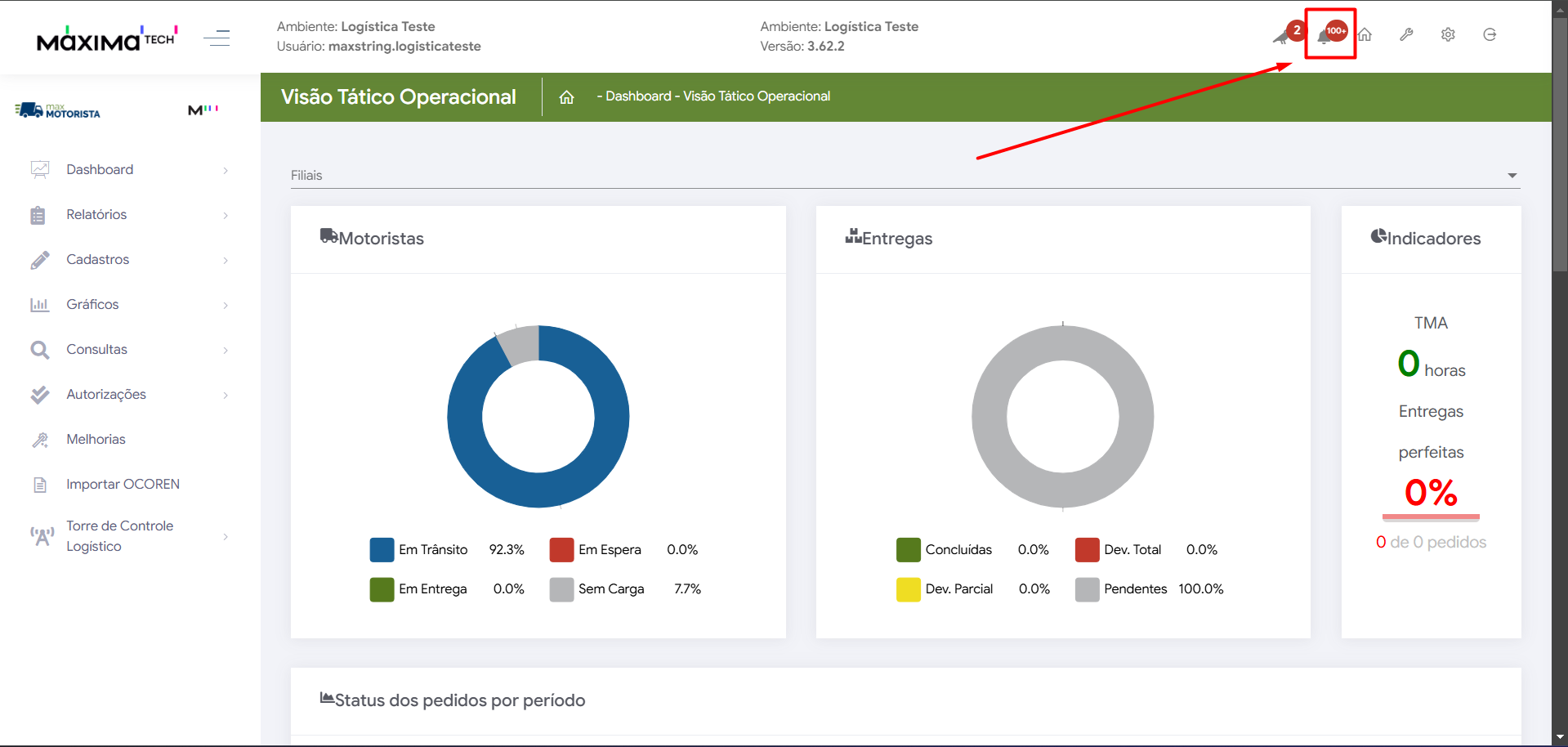This screenshot has width=1568, height=747.
Task: Click the Máxima Tech logo
Action: [106, 38]
